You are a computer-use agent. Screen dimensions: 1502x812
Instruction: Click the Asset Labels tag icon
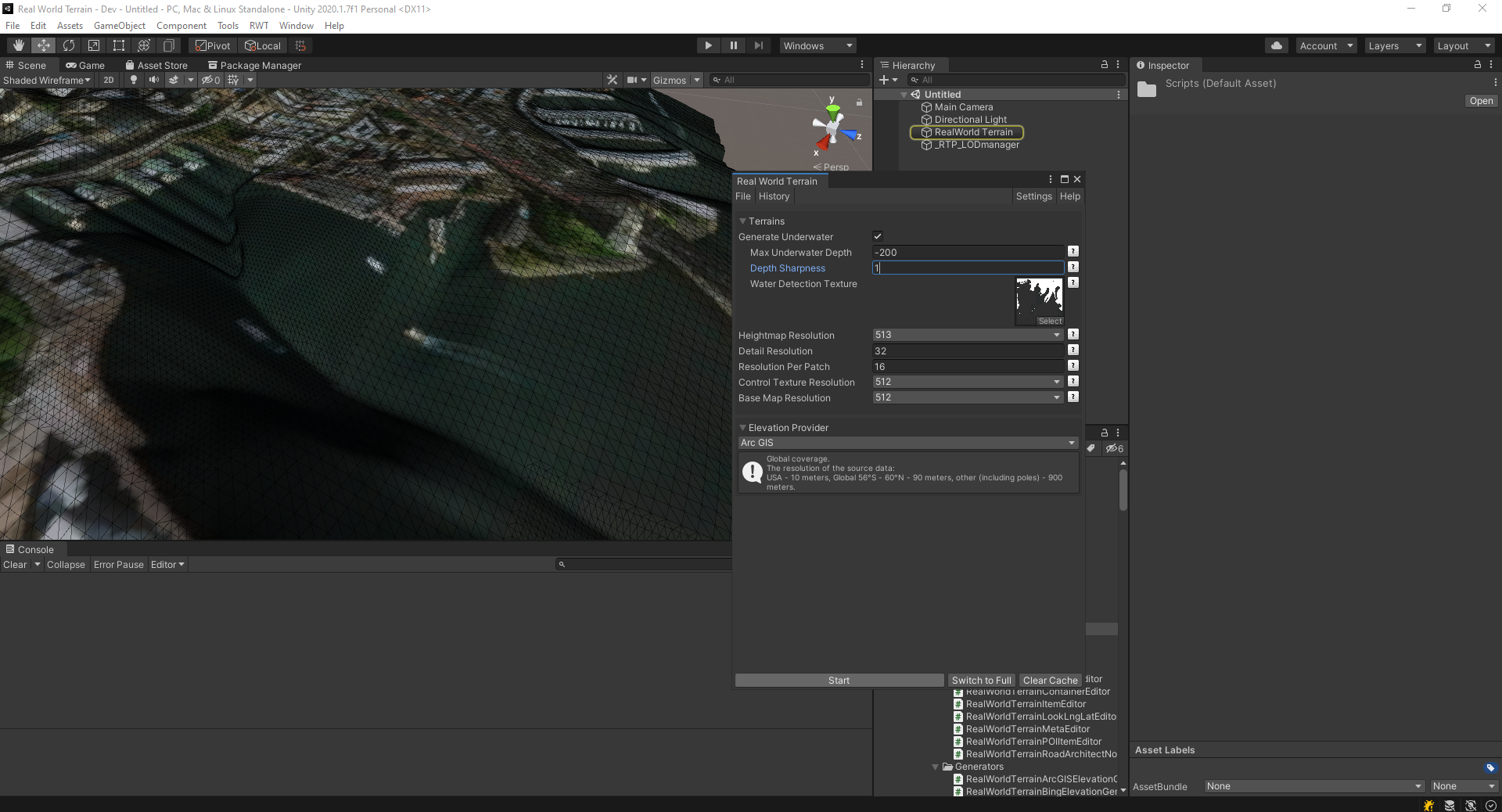(x=1490, y=768)
